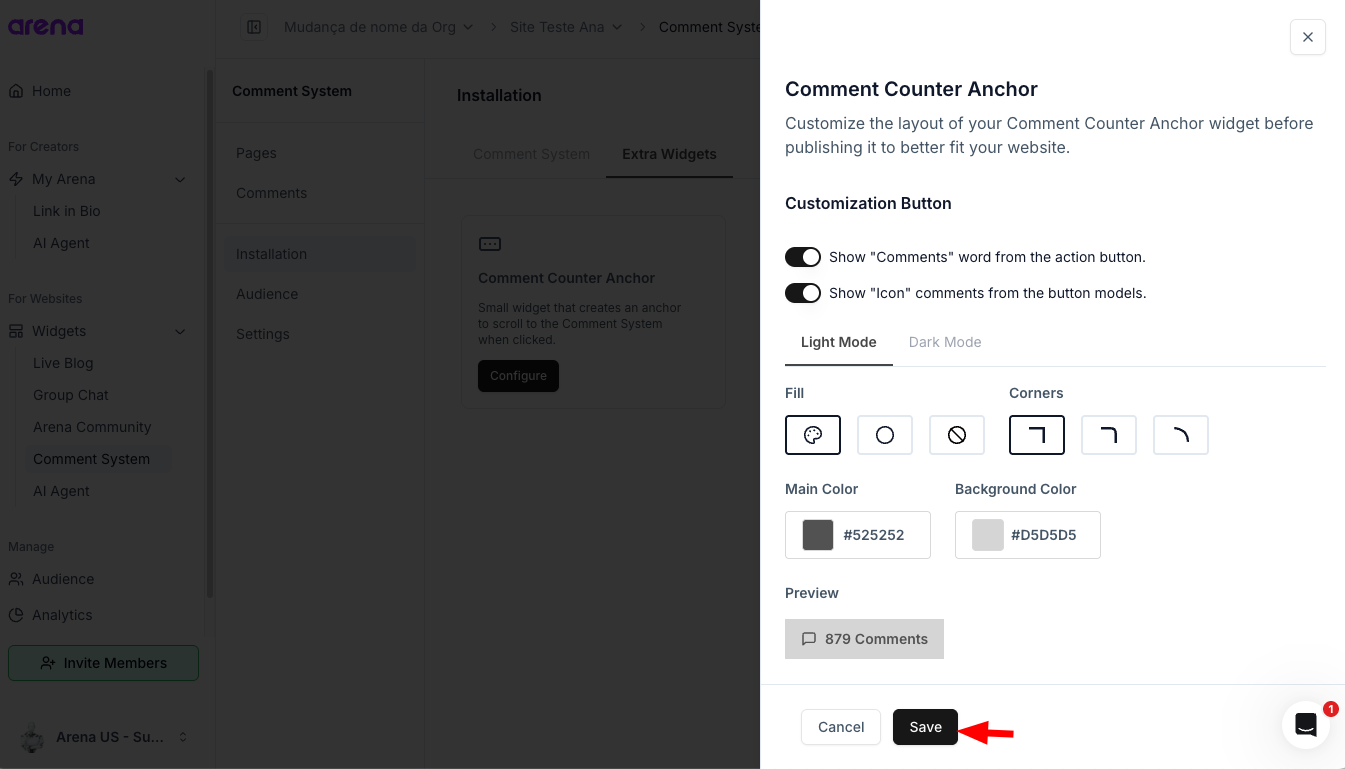
Task: Toggle Show "Comments" word switch
Action: coord(803,257)
